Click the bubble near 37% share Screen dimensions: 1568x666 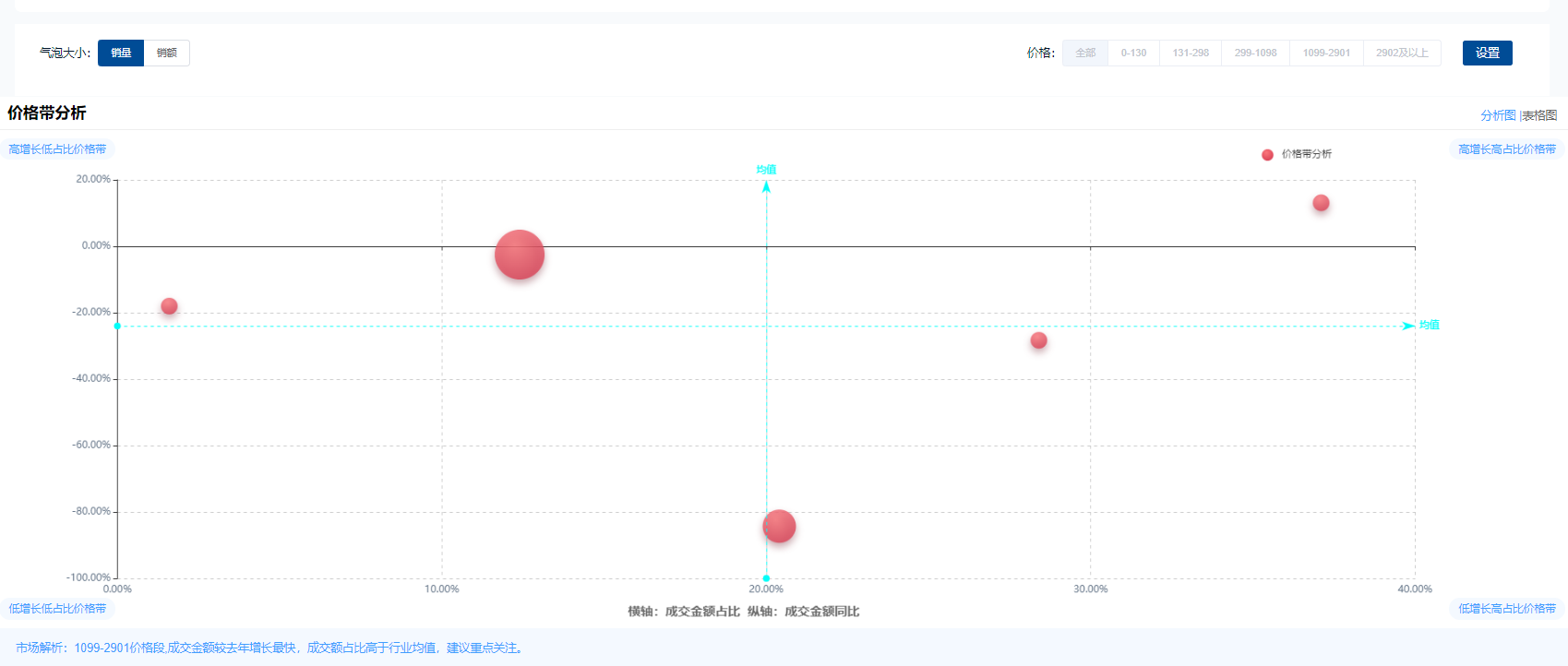(1321, 203)
